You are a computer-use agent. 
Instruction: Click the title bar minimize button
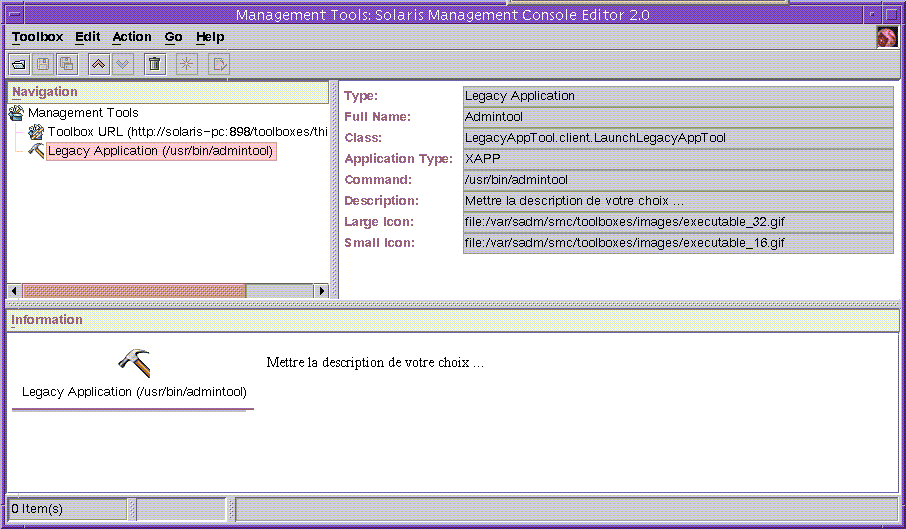872,14
